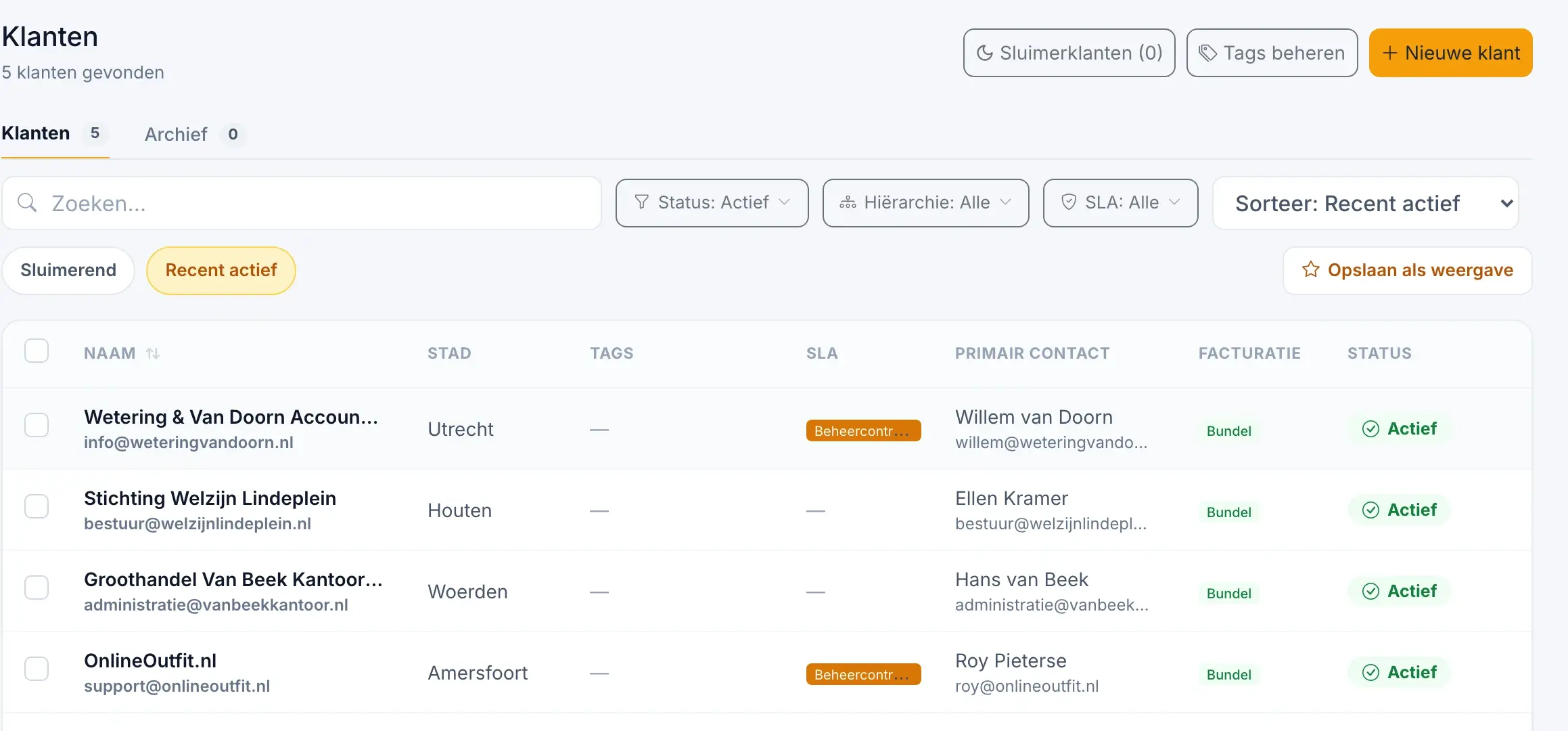Click email support@onlineoutfit.nl
Viewport: 1568px width, 731px height.
point(177,686)
